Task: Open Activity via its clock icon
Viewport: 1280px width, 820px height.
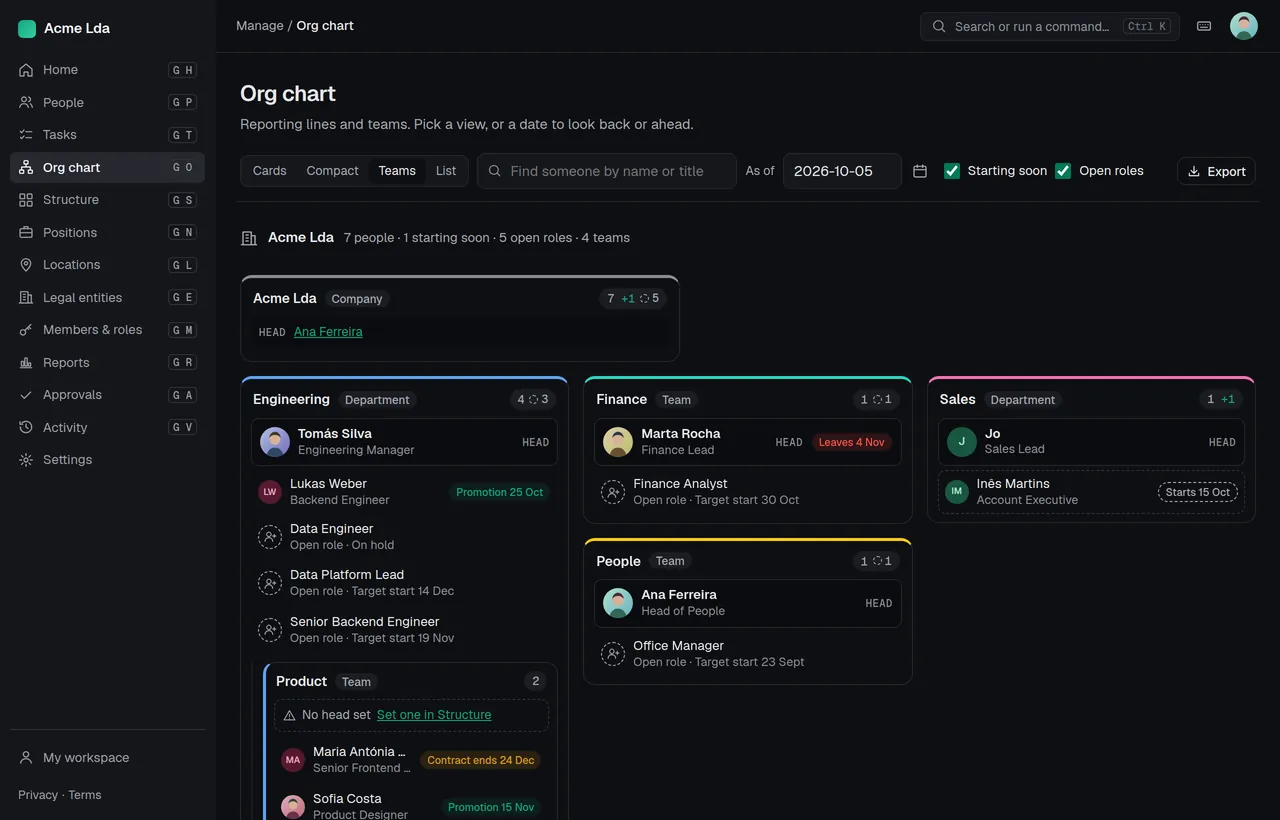Action: 26,427
